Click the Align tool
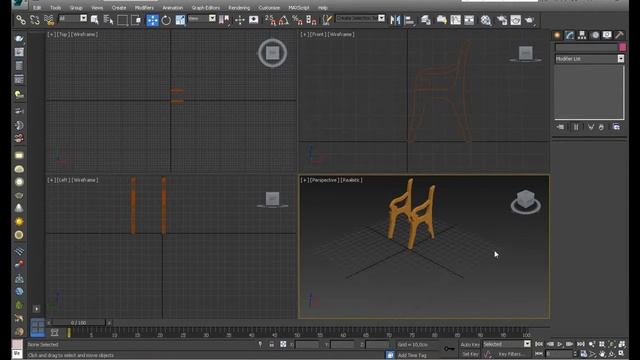640x360 pixels. (x=409, y=20)
